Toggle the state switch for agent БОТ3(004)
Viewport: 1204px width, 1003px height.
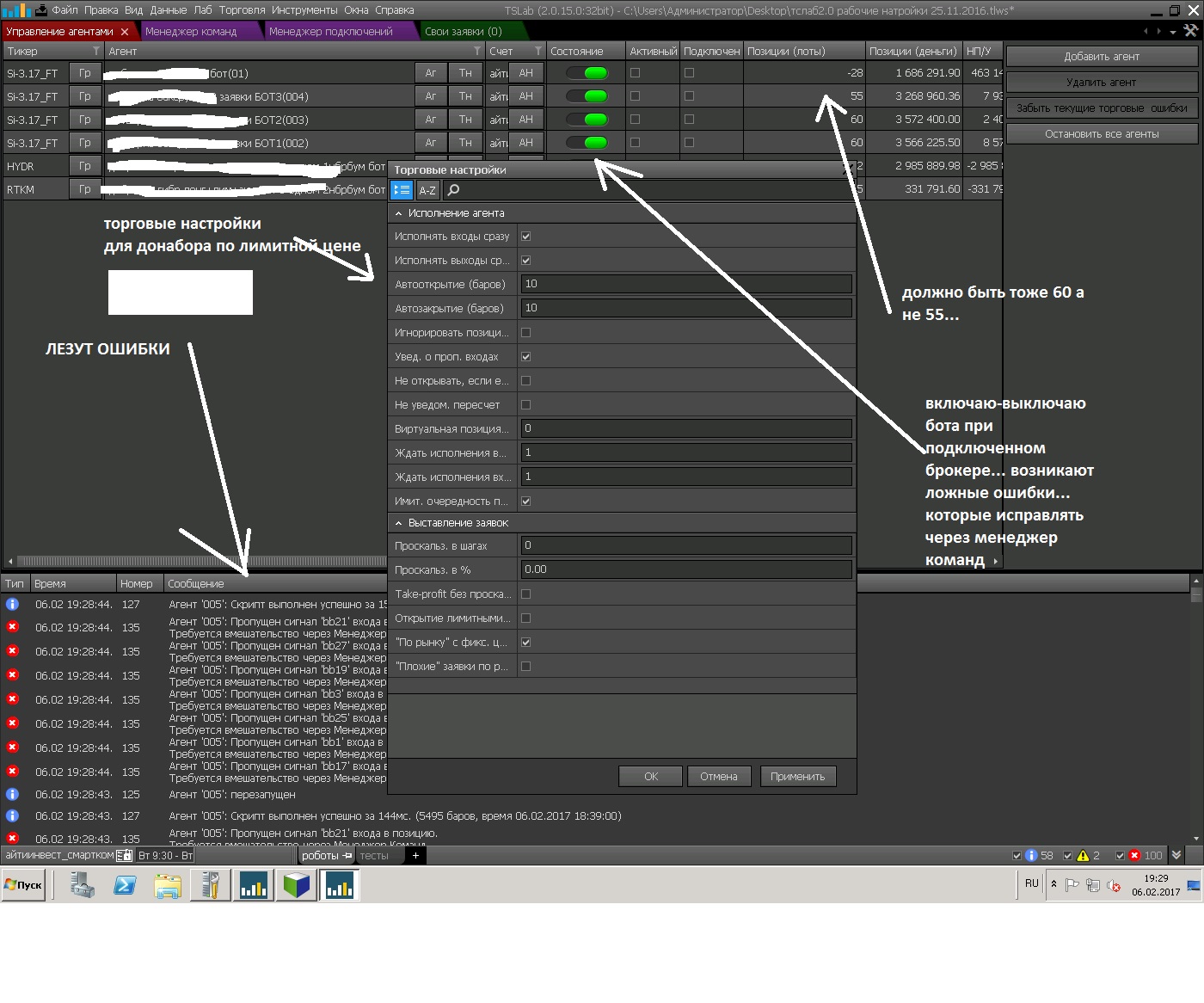(587, 96)
